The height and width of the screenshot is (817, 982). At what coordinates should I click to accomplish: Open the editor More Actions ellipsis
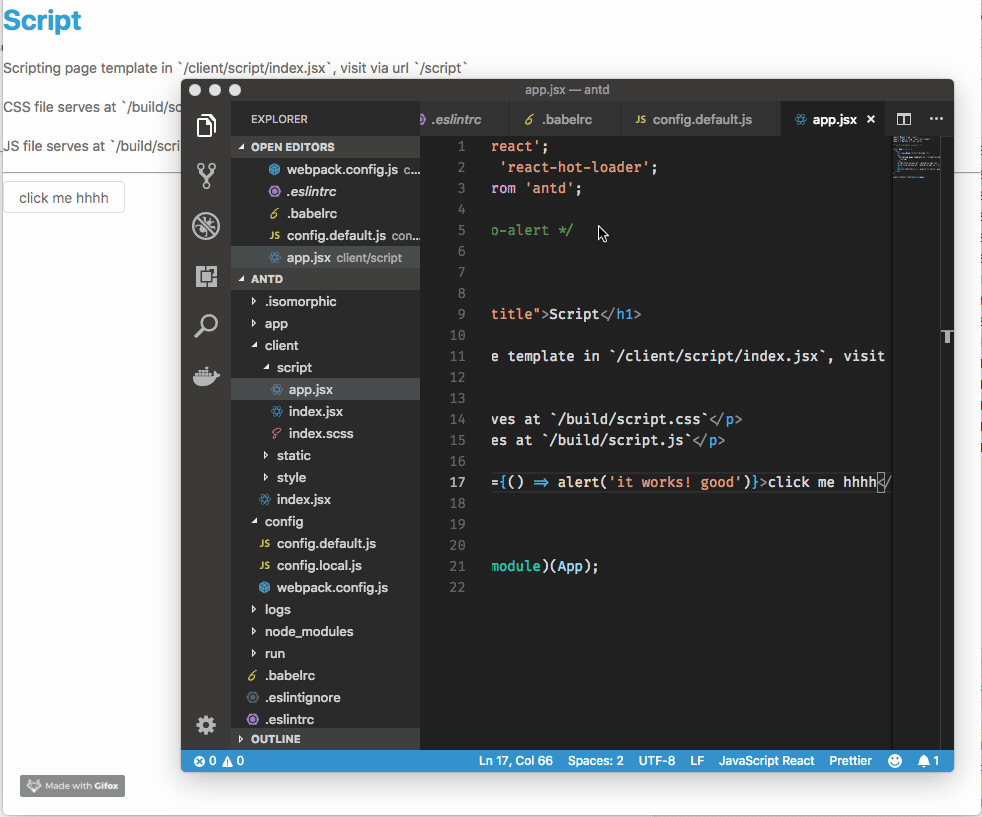point(936,118)
